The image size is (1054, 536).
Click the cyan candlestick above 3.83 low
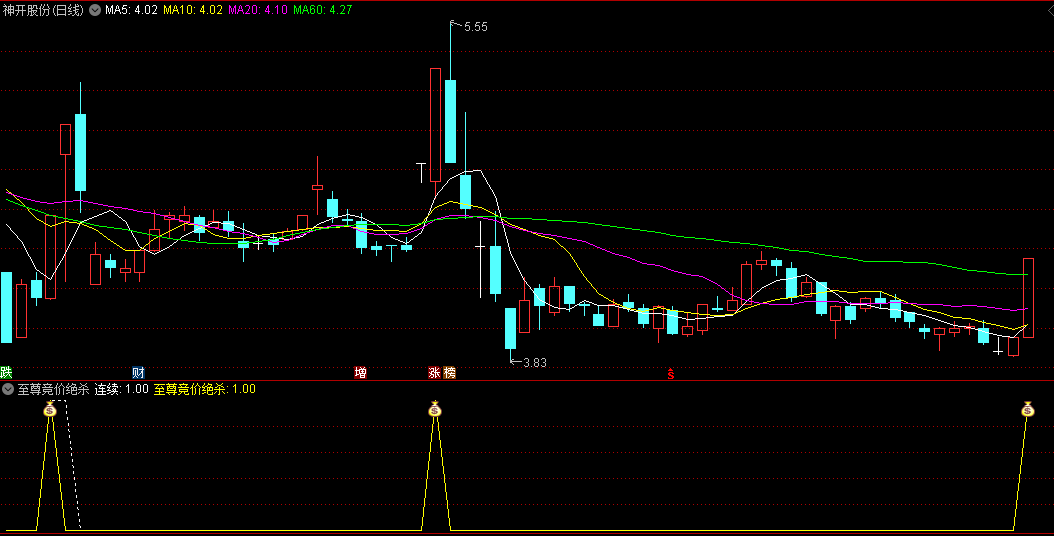[511, 328]
